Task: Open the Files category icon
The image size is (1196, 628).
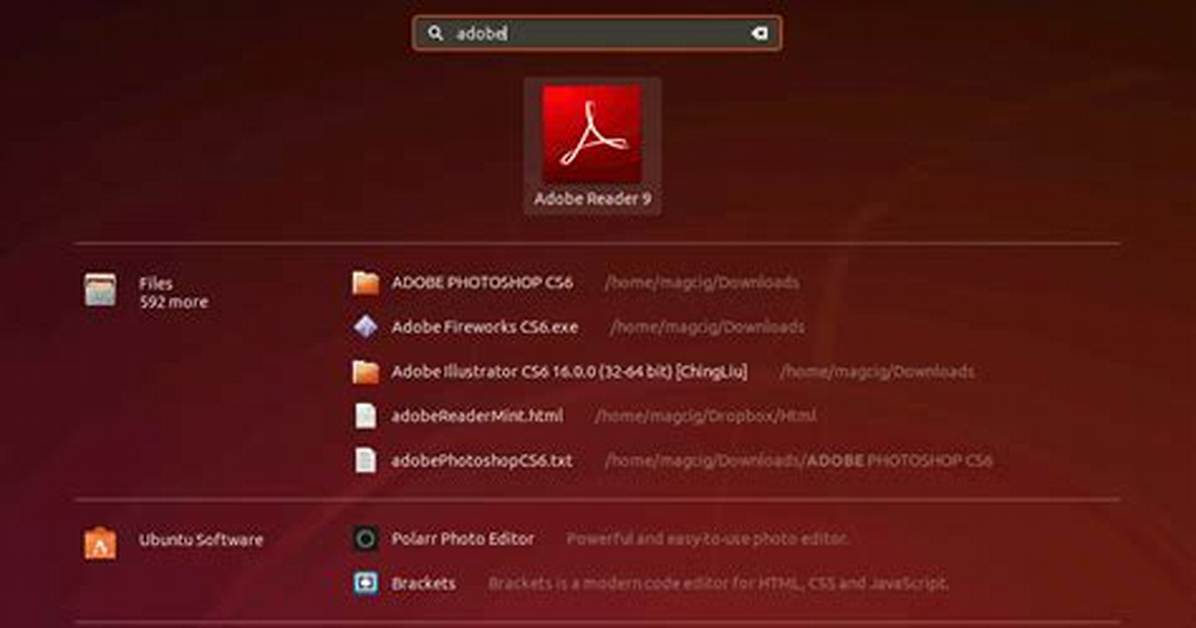Action: (101, 291)
